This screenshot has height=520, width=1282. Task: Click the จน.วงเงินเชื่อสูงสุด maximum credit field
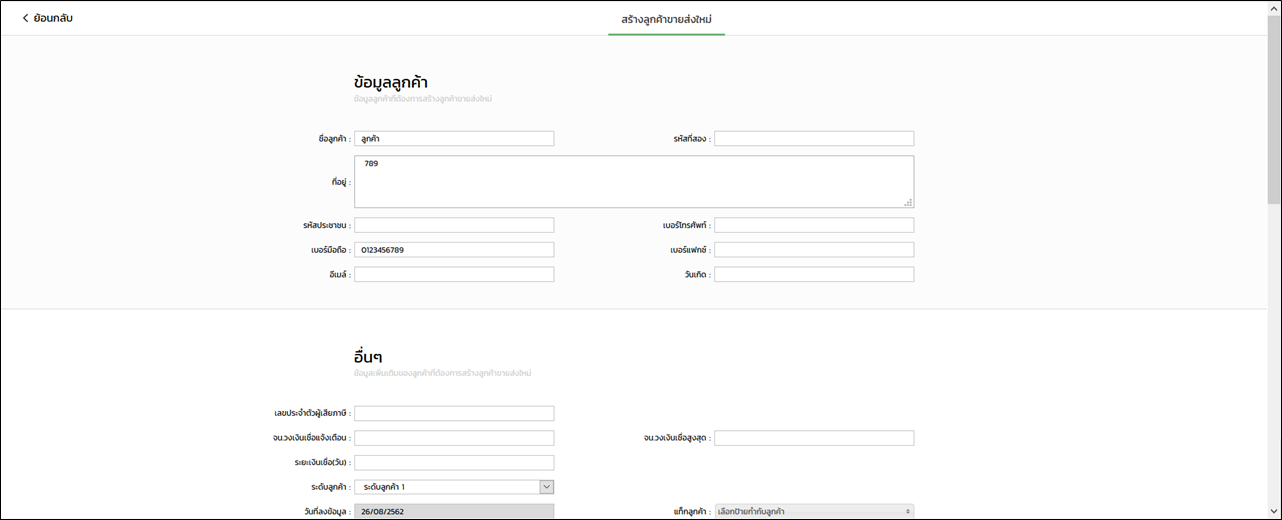[x=814, y=438]
